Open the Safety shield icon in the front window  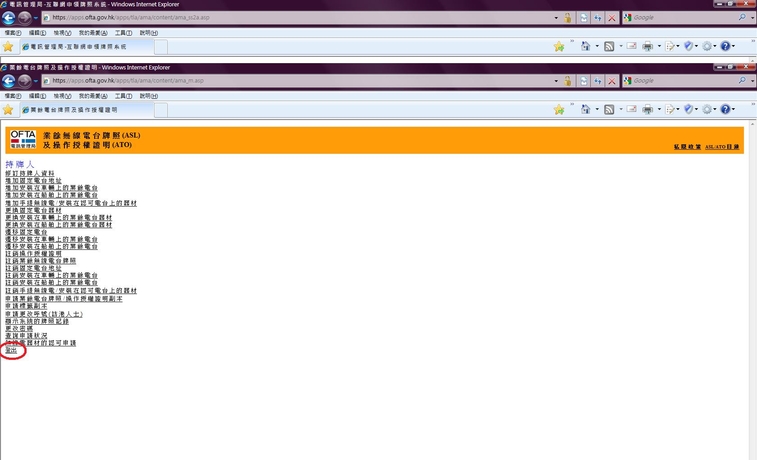tap(689, 109)
